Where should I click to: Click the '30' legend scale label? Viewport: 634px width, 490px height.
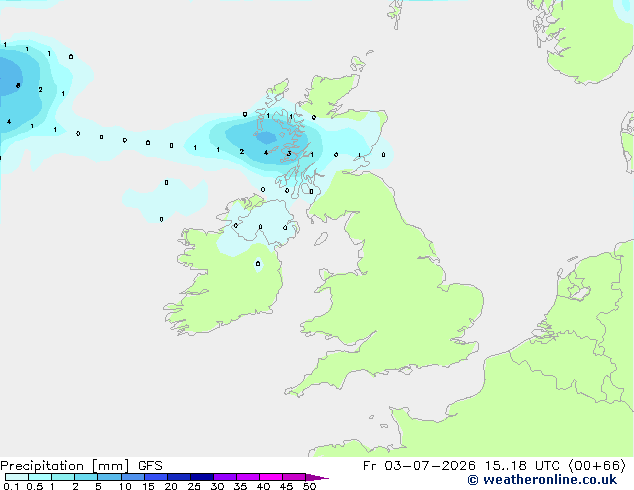(217, 486)
